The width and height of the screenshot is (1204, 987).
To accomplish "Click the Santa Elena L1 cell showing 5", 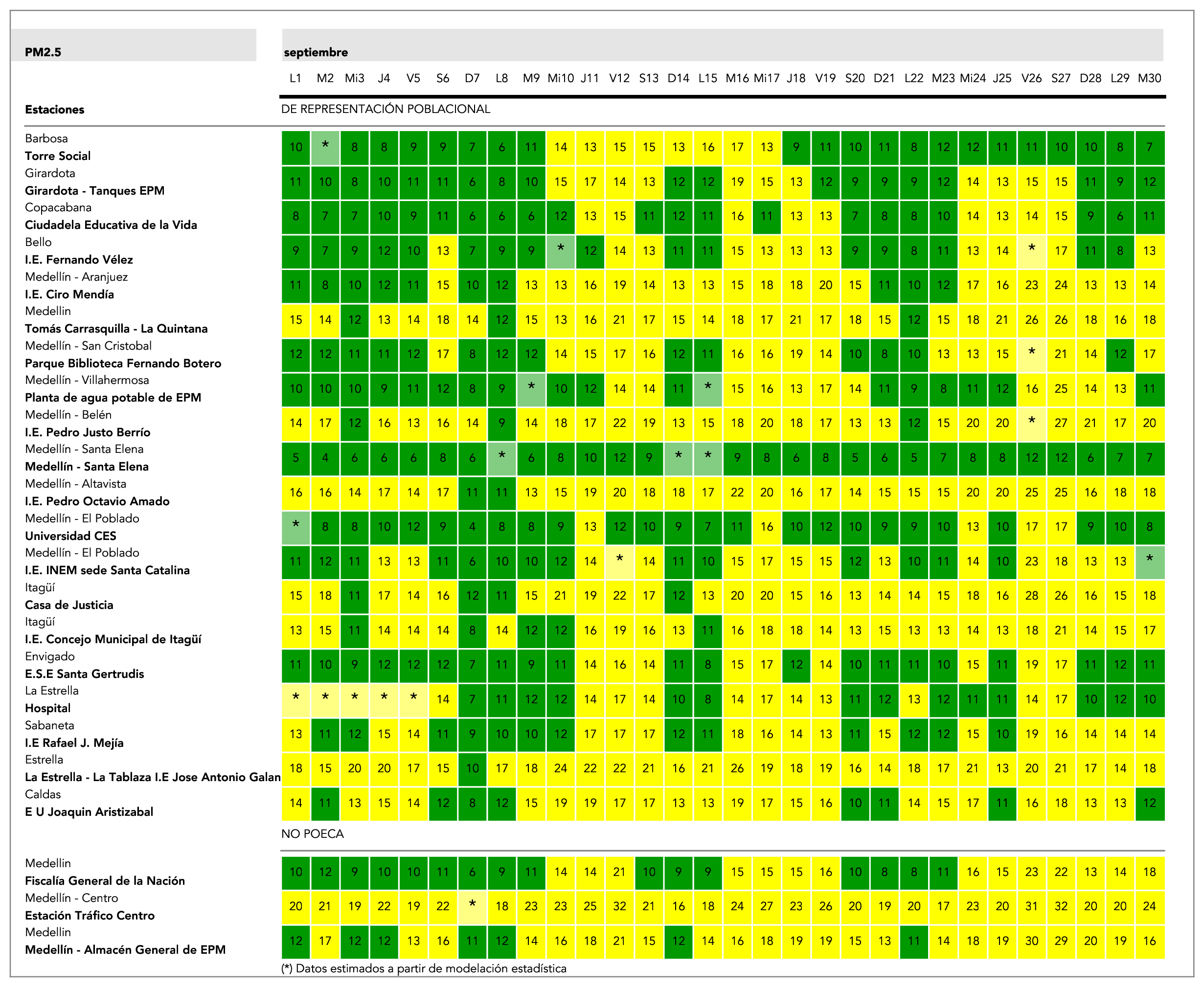I will (x=295, y=458).
